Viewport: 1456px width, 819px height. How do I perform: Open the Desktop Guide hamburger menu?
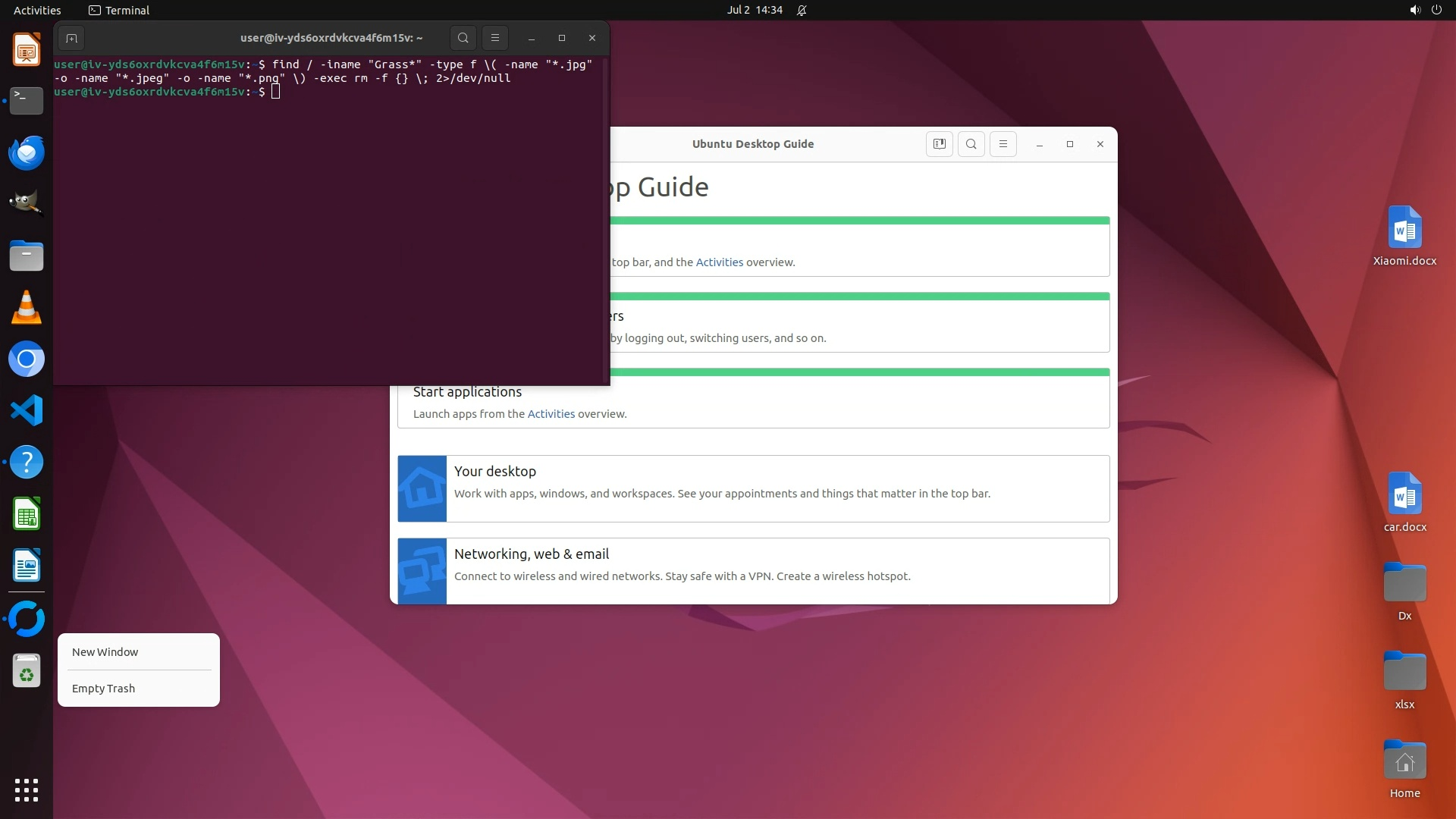(1003, 144)
